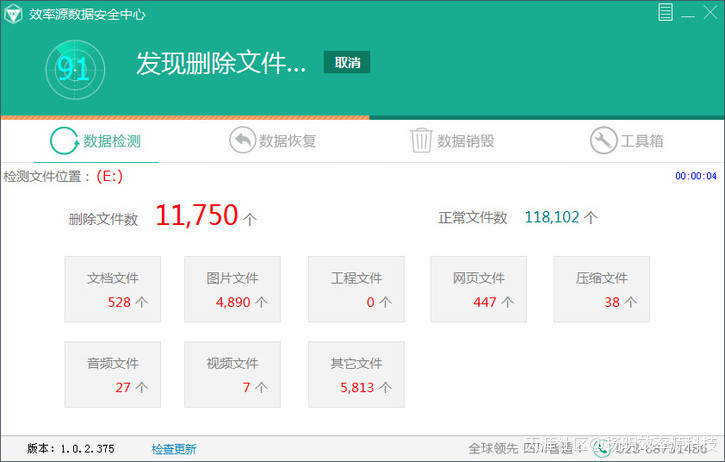Click the 正常文件数 label
The image size is (725, 462).
click(x=473, y=217)
